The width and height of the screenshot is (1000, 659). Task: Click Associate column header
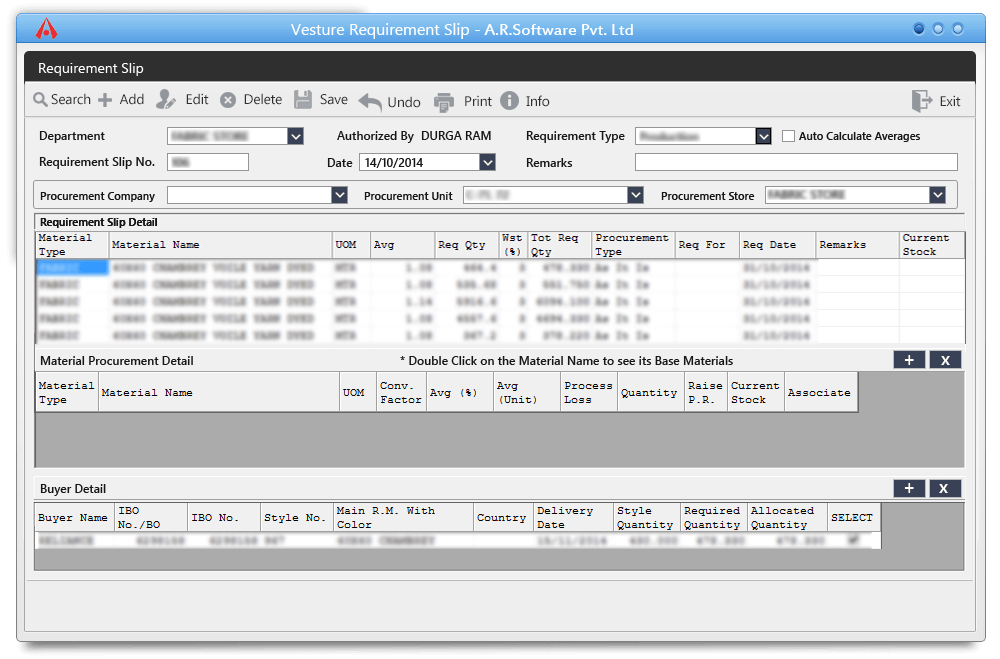click(821, 392)
